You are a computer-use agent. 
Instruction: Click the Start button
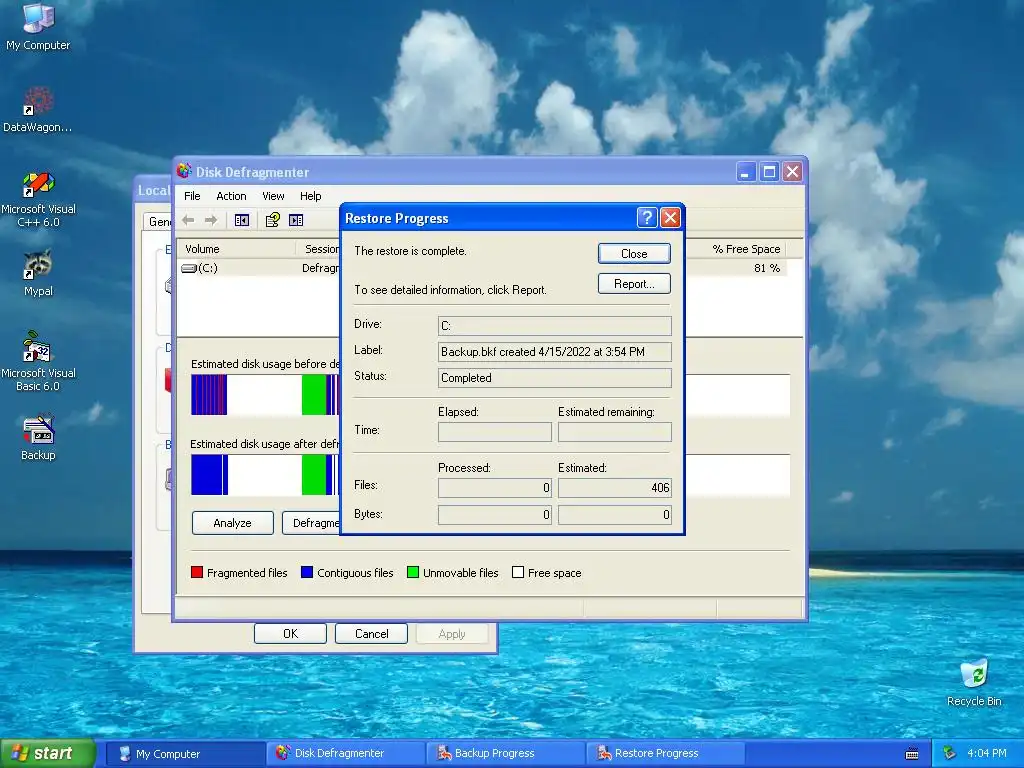(48, 754)
